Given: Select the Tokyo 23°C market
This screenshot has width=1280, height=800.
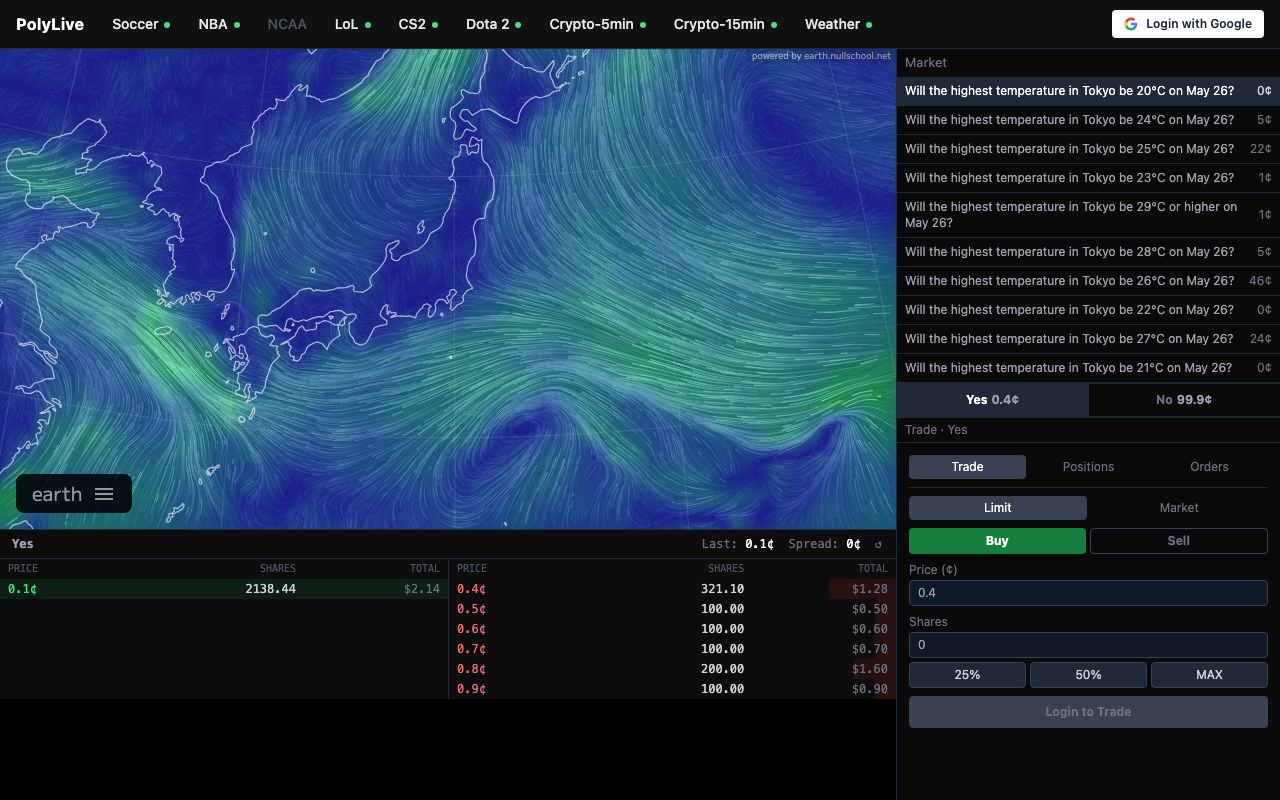Looking at the screenshot, I should click(x=1088, y=178).
